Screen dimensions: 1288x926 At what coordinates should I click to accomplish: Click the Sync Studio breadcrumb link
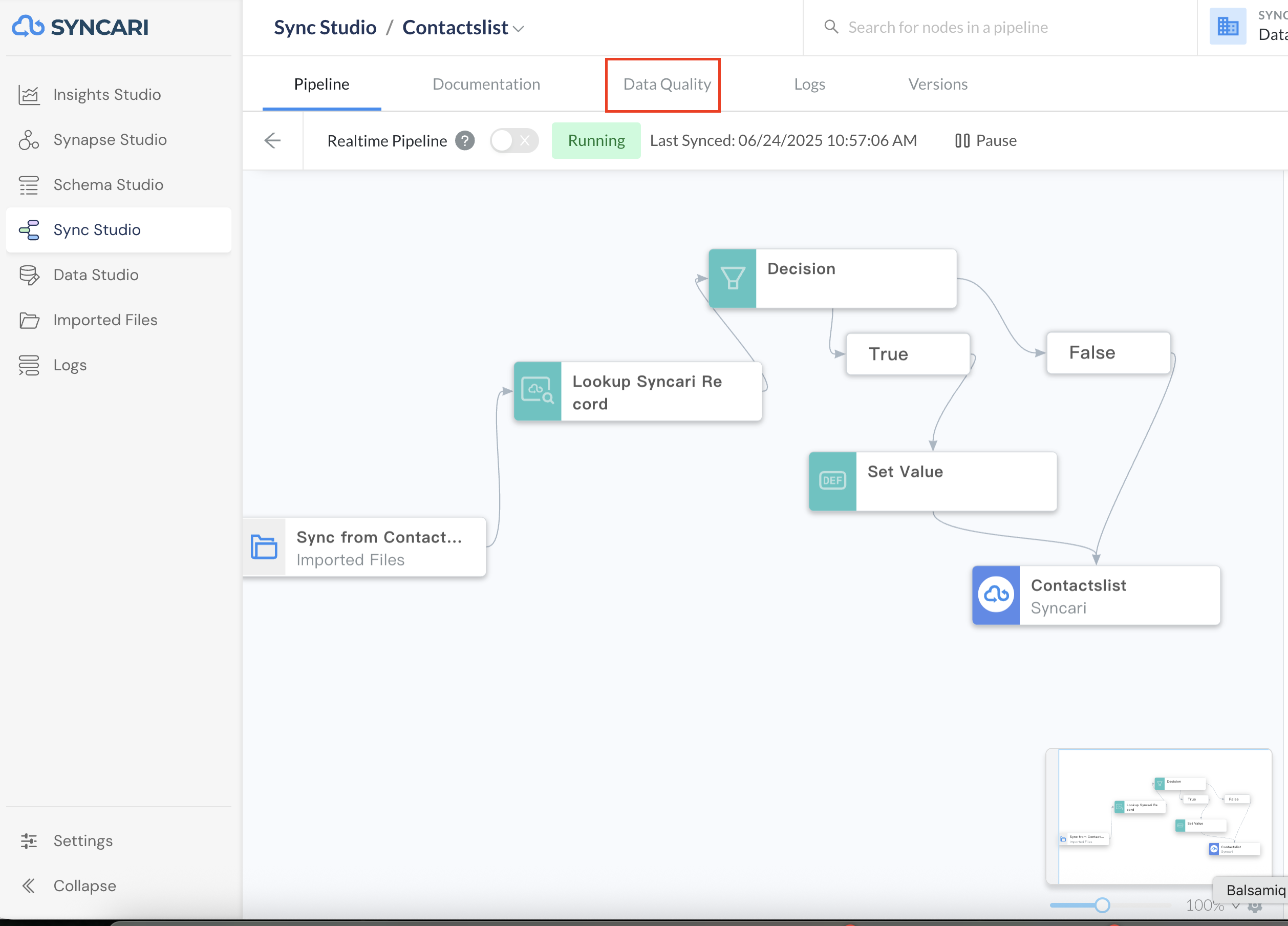tap(325, 27)
